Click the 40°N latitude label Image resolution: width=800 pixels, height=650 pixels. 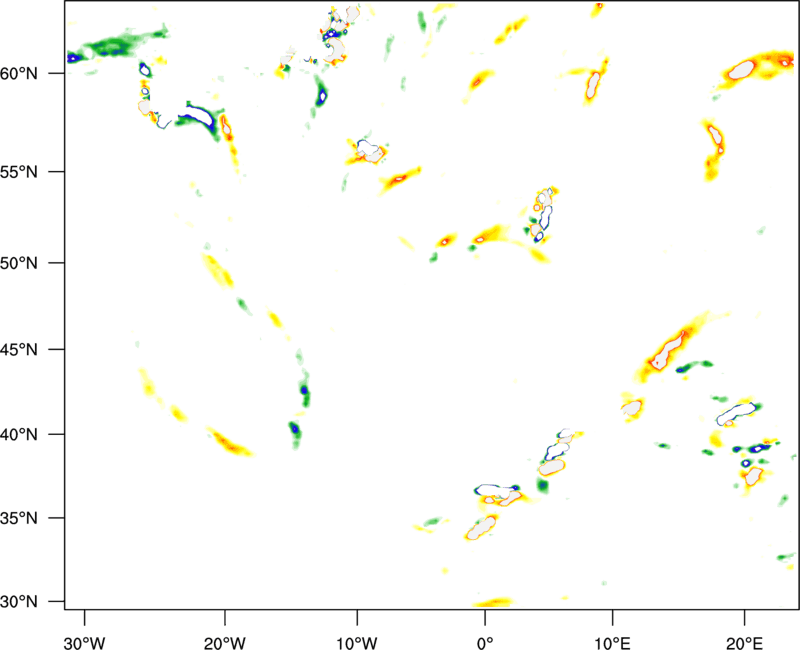(19, 435)
